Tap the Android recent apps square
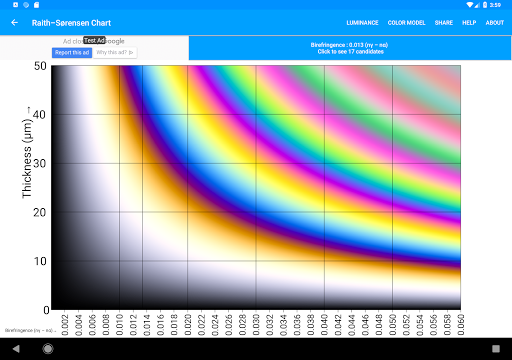The width and height of the screenshot is (512, 360). pyautogui.click(x=496, y=349)
